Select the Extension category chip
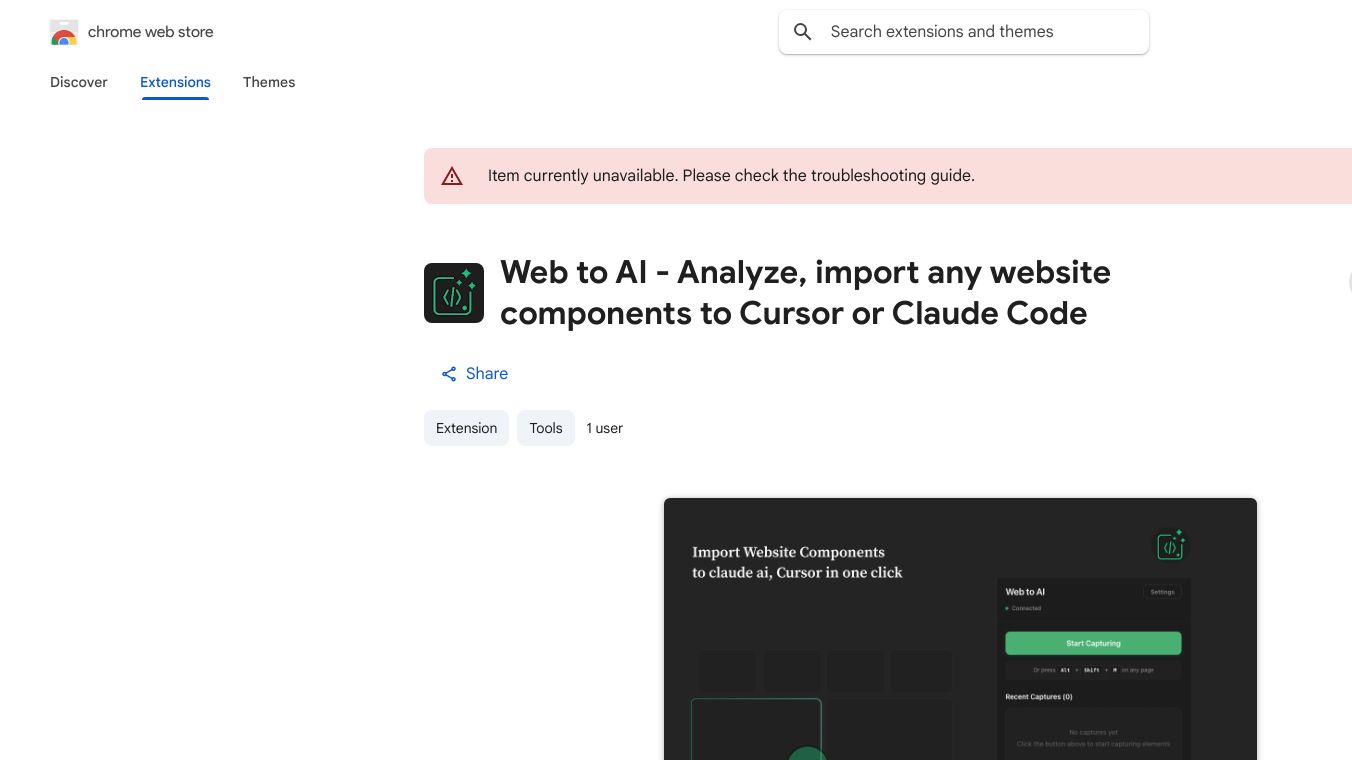 click(466, 428)
